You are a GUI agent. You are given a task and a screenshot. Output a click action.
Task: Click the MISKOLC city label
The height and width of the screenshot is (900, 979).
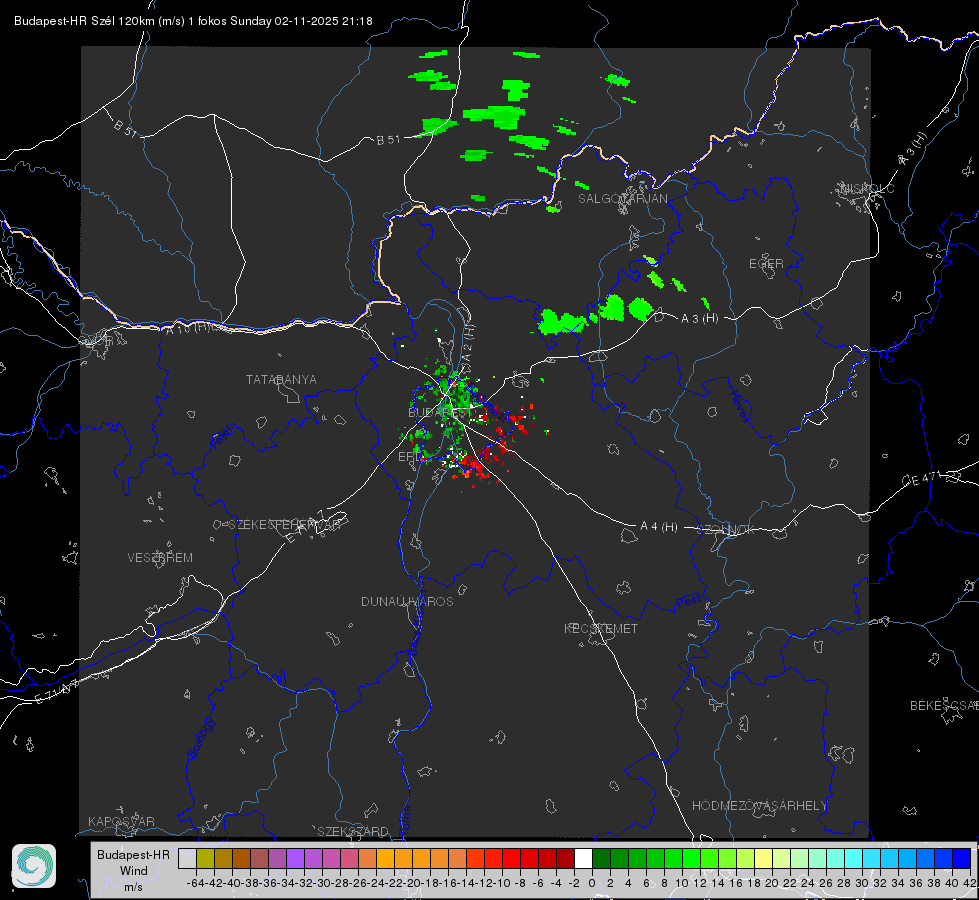(x=867, y=189)
